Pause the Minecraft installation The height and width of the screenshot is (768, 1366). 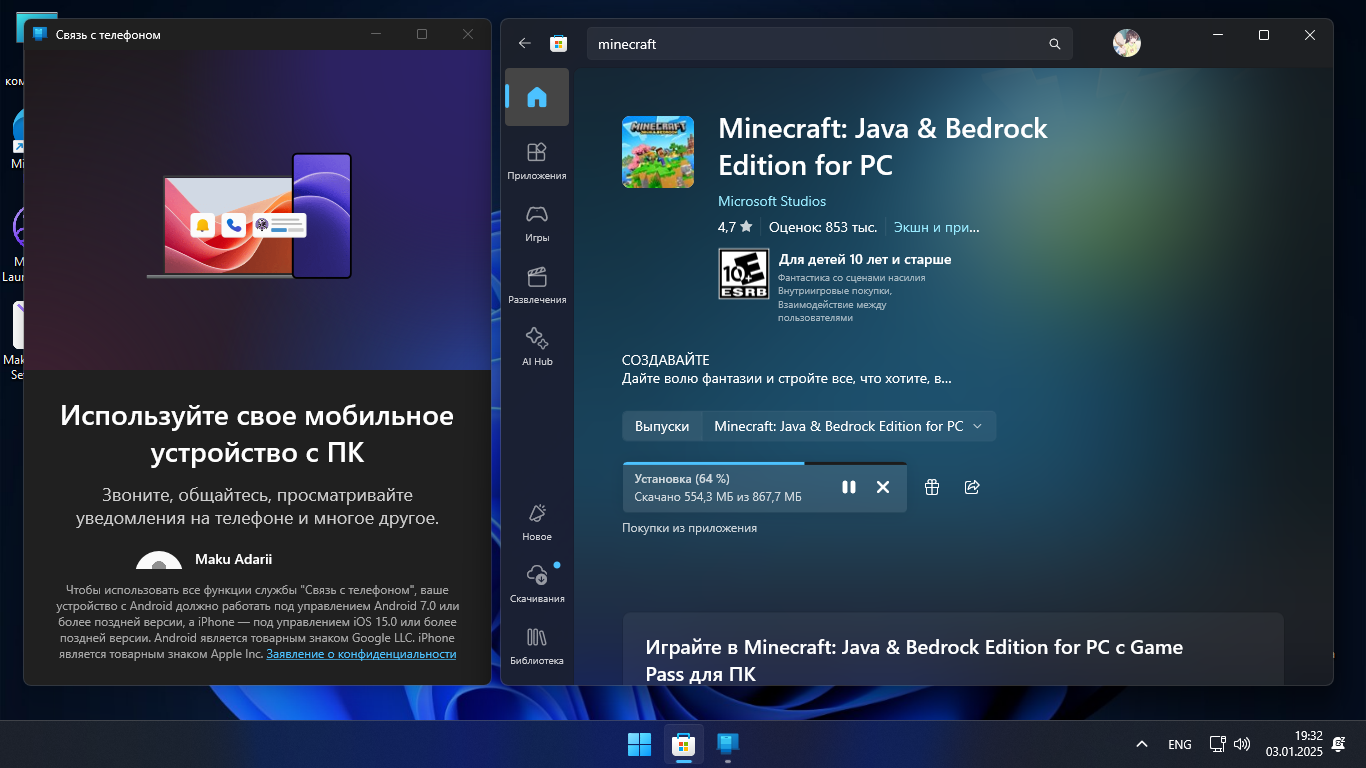coord(849,487)
